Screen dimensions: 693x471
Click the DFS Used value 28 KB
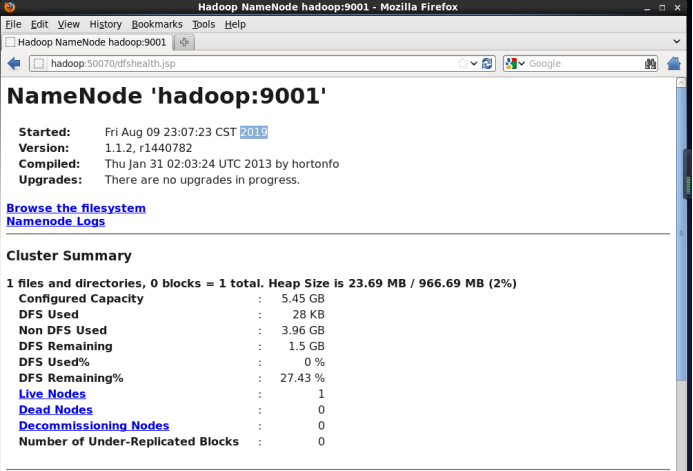click(x=308, y=315)
